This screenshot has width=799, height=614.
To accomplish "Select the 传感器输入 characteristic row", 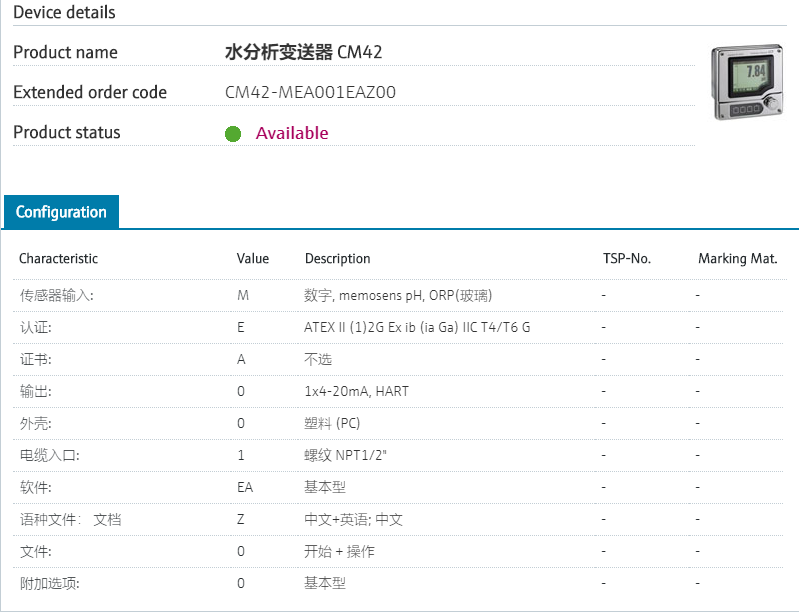I will [56, 295].
